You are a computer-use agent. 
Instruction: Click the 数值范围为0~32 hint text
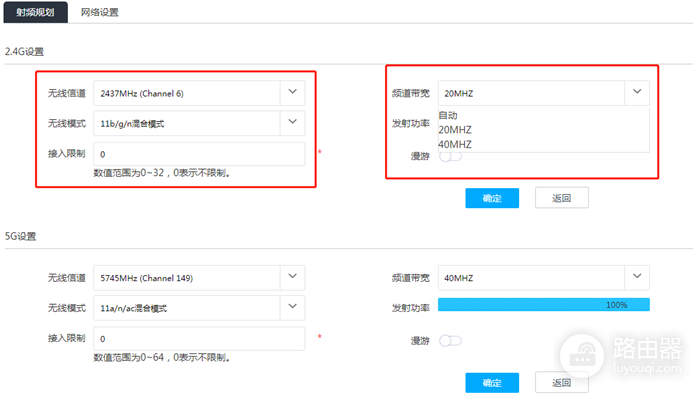(162, 173)
